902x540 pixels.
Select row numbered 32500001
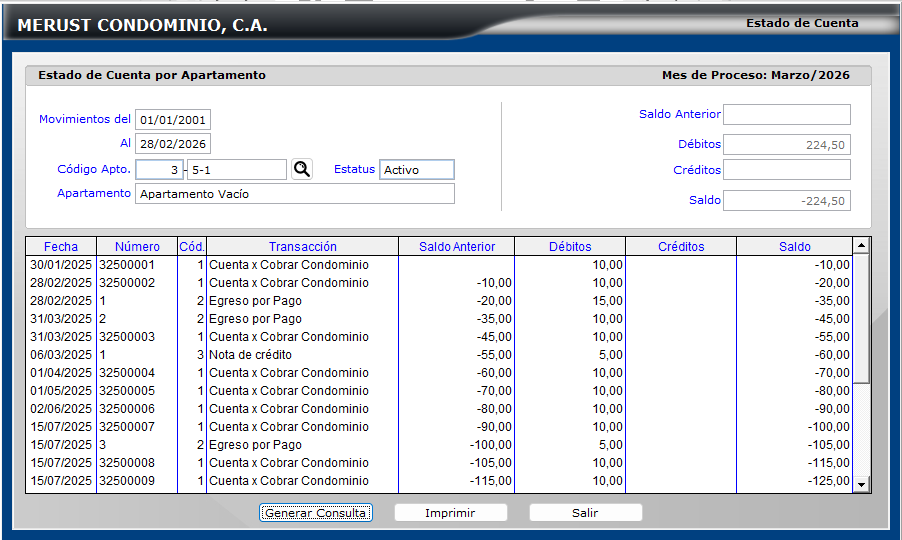136,265
